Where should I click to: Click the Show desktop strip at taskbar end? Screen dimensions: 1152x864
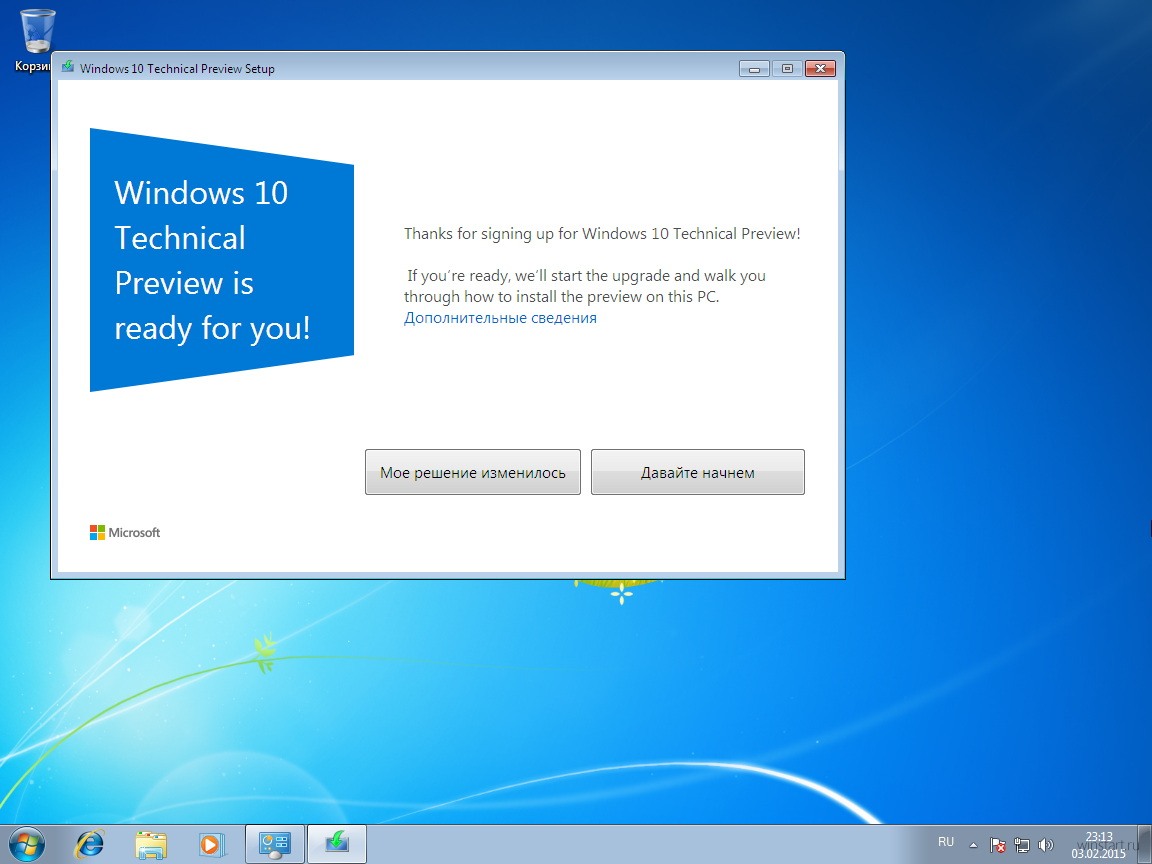pyautogui.click(x=1145, y=844)
